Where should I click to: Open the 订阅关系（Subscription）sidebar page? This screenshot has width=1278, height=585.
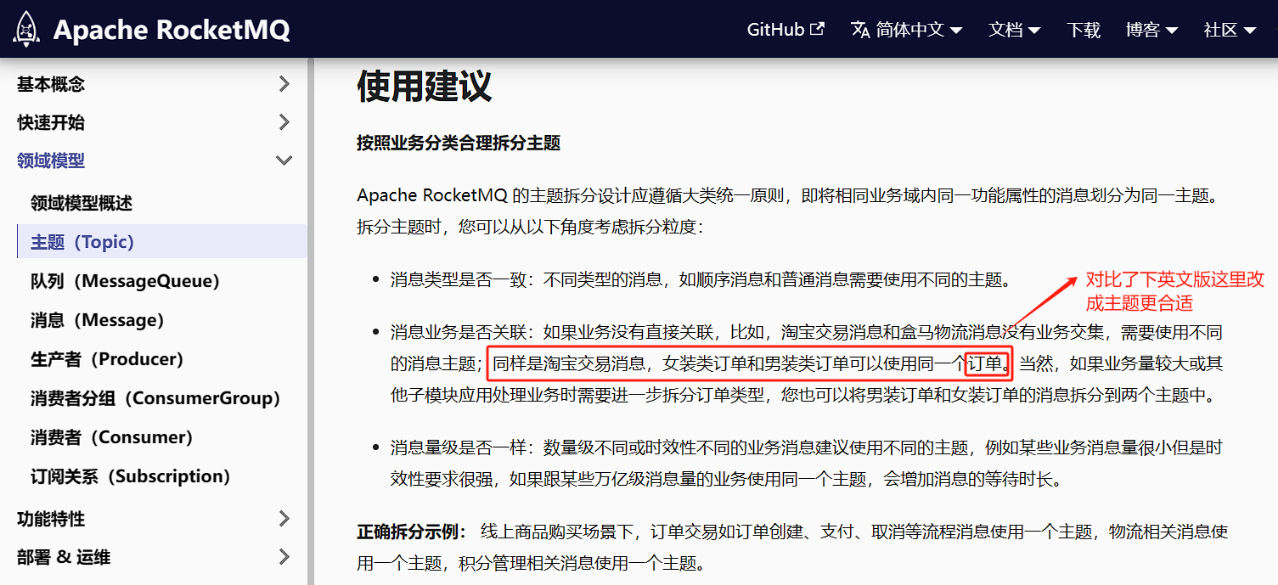click(x=130, y=476)
